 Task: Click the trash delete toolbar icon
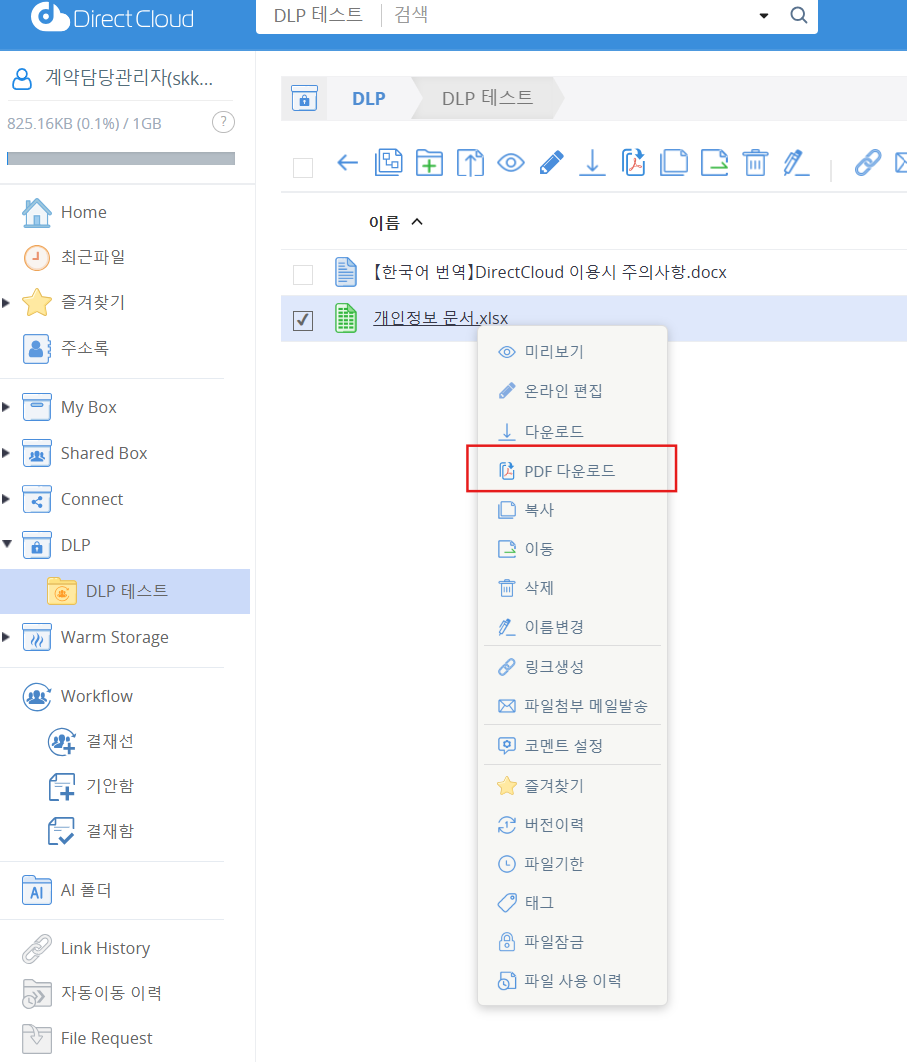tap(755, 163)
